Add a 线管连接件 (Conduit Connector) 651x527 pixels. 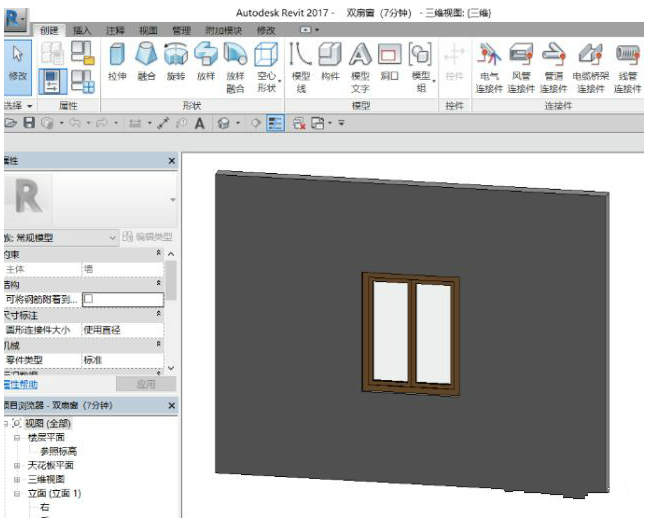[627, 68]
